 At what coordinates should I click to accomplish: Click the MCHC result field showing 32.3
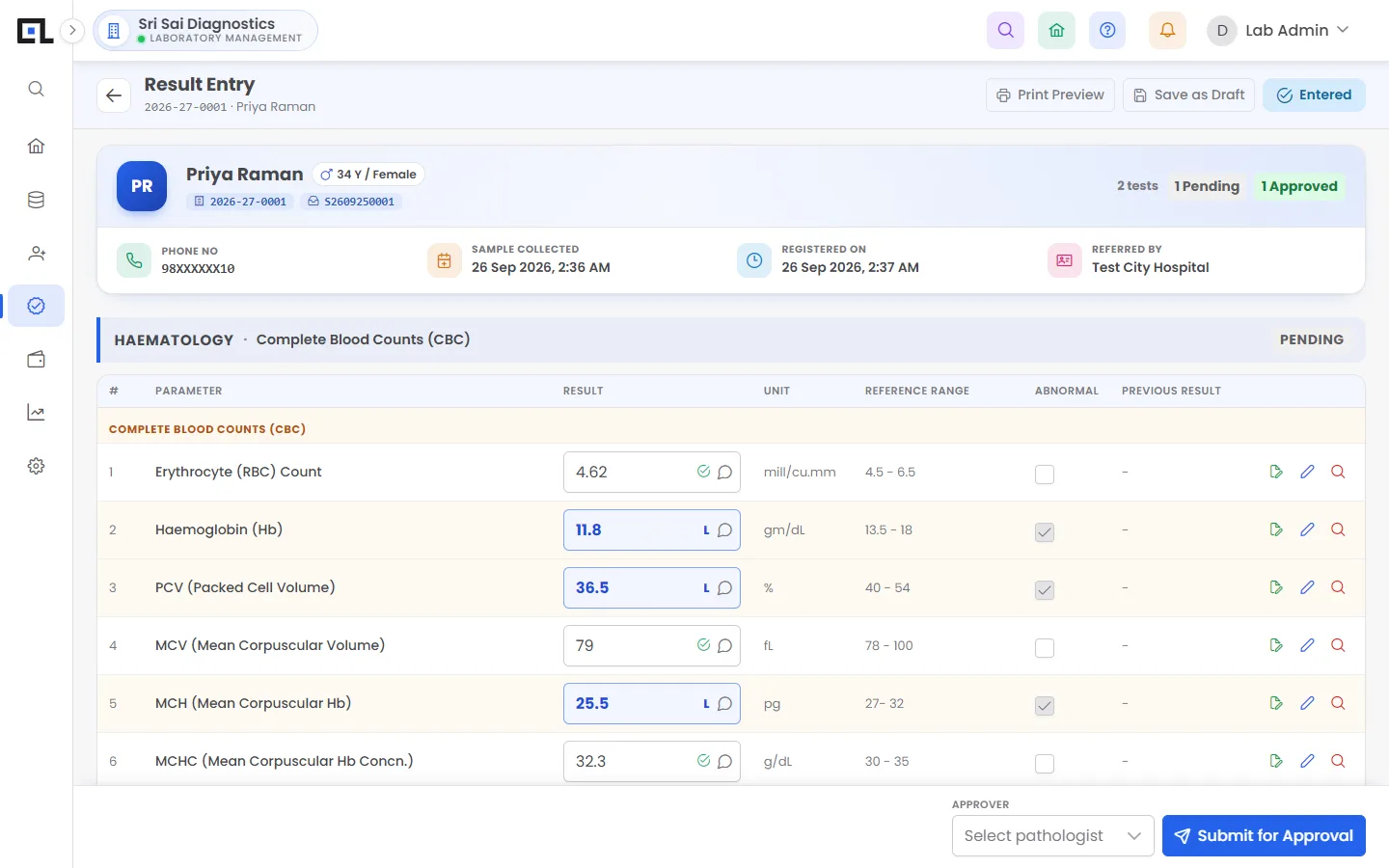click(652, 761)
